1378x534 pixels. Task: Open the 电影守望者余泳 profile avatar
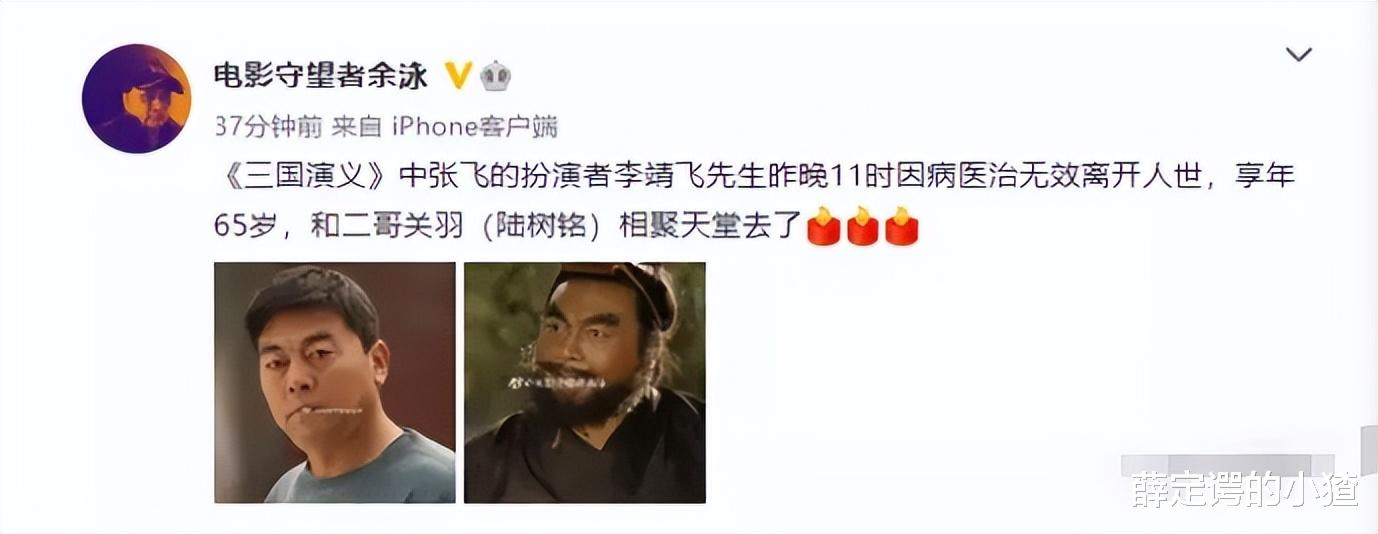coord(136,99)
